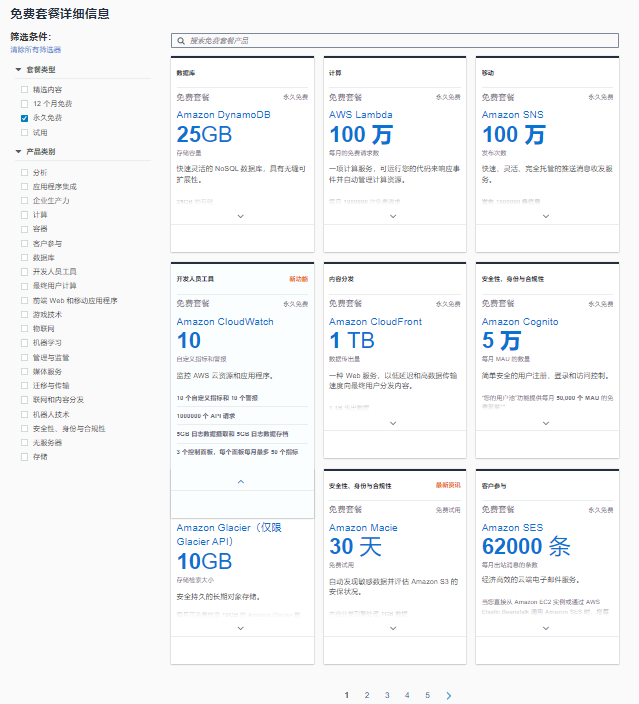Select the 开发人员工具 category filter
Screen dimensions: 639x704
(x=25, y=272)
